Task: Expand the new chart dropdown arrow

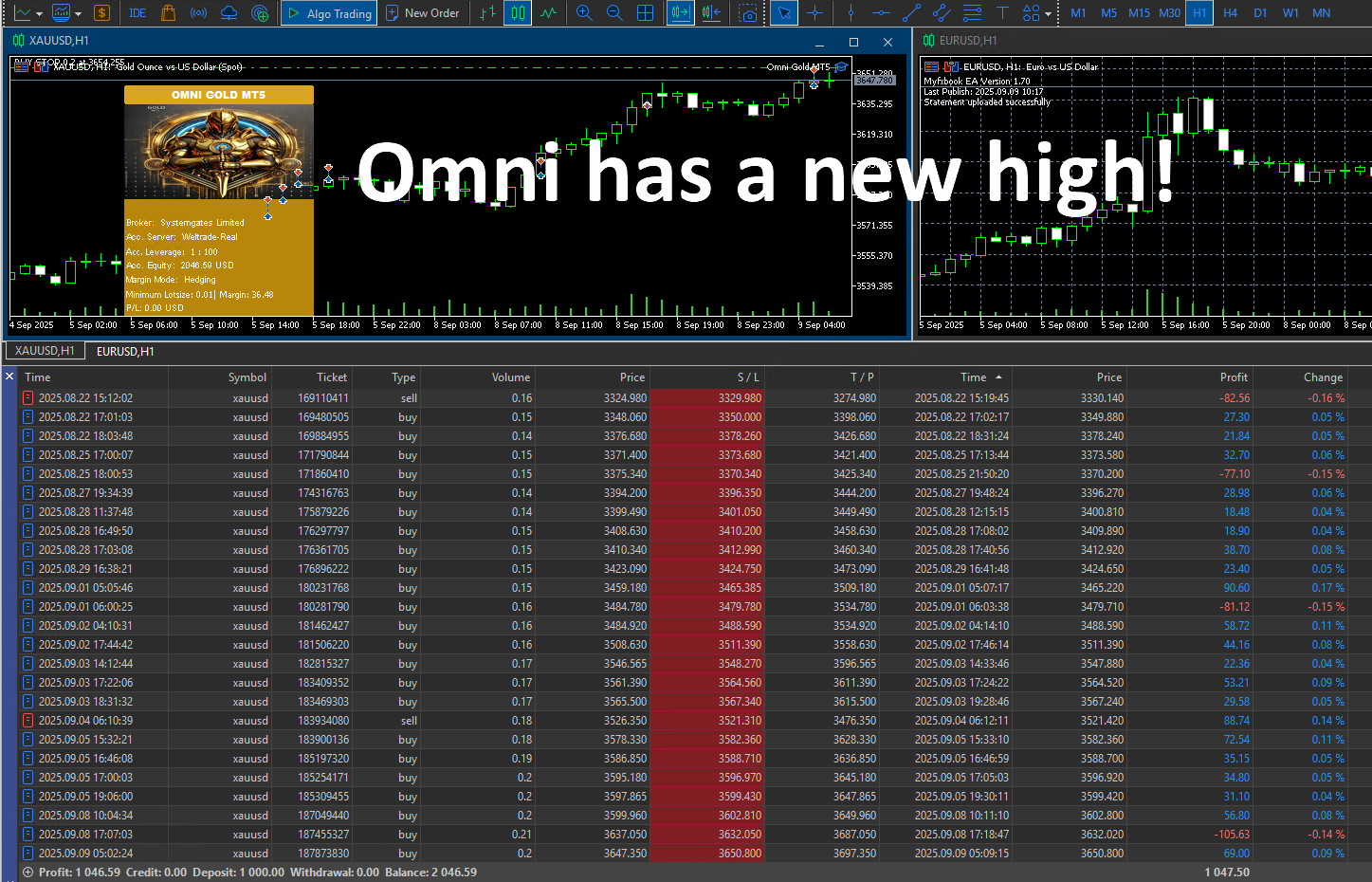Action: click(x=39, y=13)
